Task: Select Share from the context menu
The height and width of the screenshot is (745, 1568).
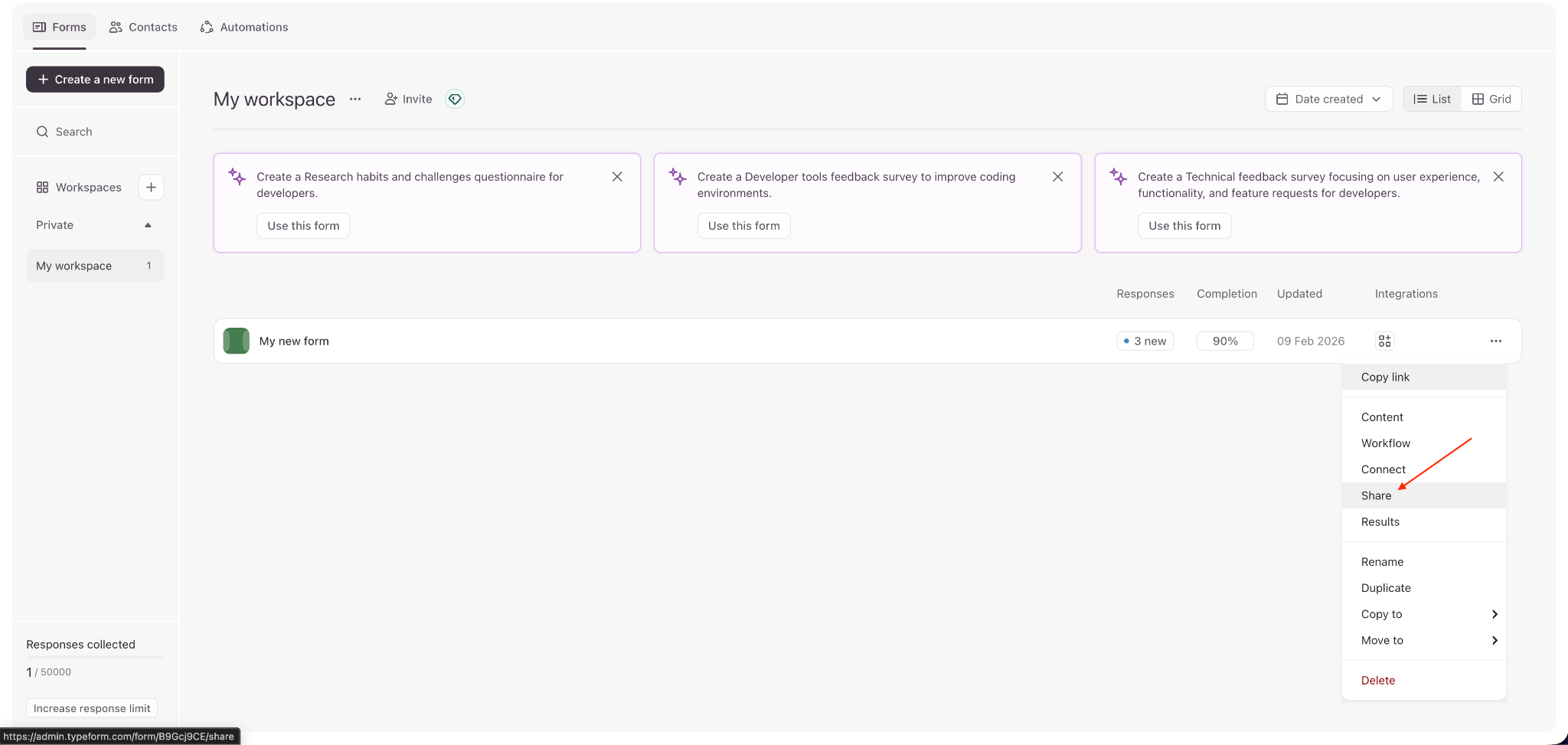Action: click(x=1377, y=495)
